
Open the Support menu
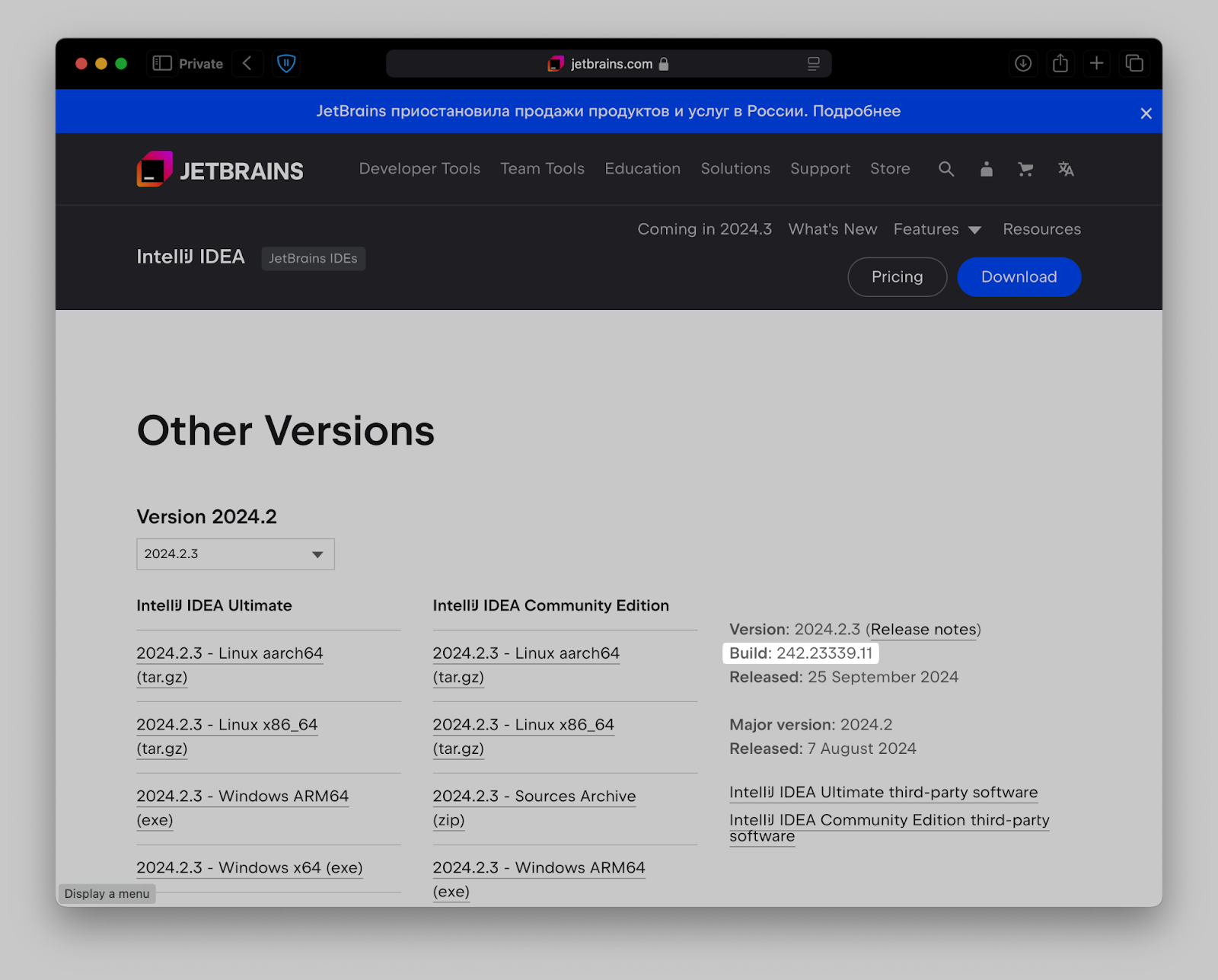point(820,168)
